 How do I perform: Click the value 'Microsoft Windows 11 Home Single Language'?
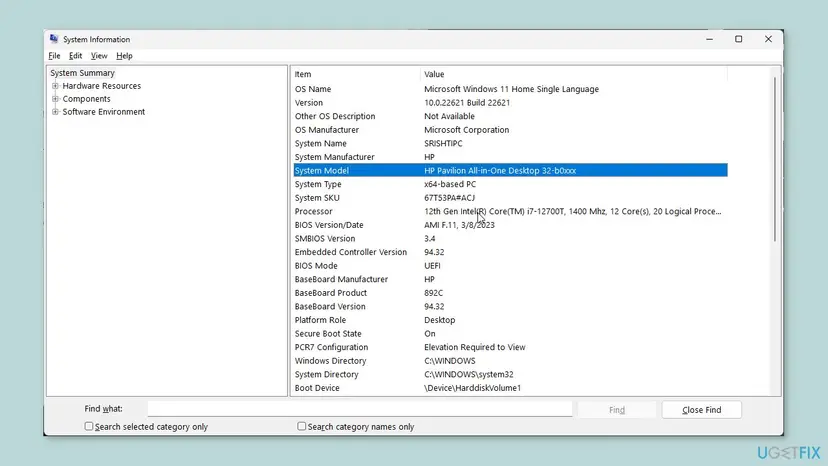[x=511, y=89]
